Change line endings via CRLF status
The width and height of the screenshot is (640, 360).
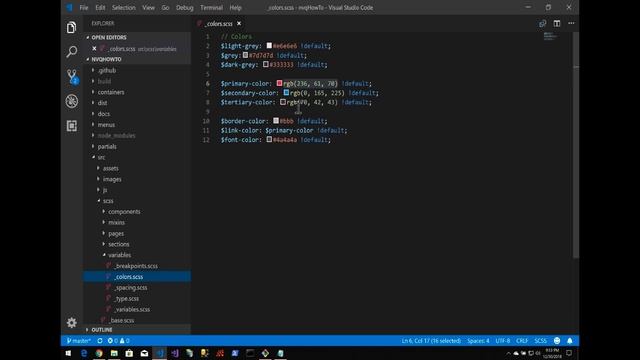(x=522, y=341)
